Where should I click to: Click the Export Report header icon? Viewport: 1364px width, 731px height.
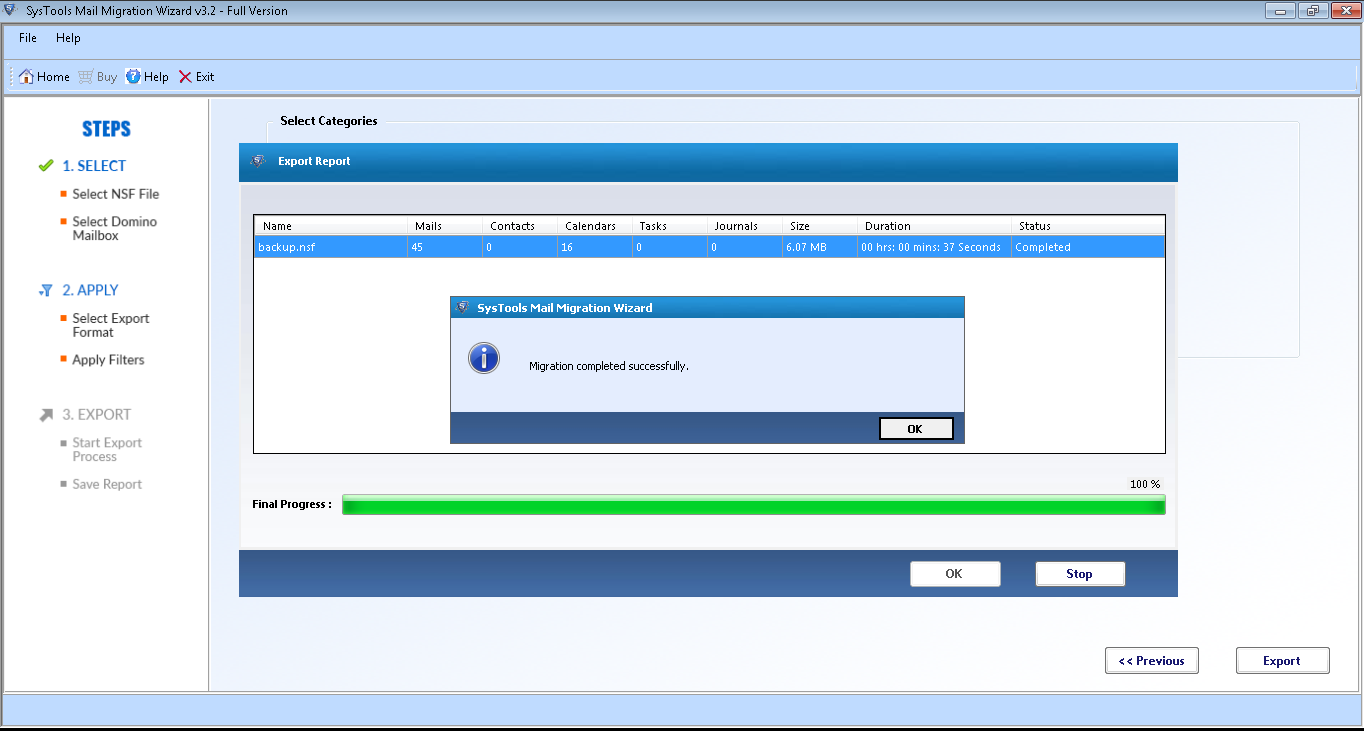point(258,161)
